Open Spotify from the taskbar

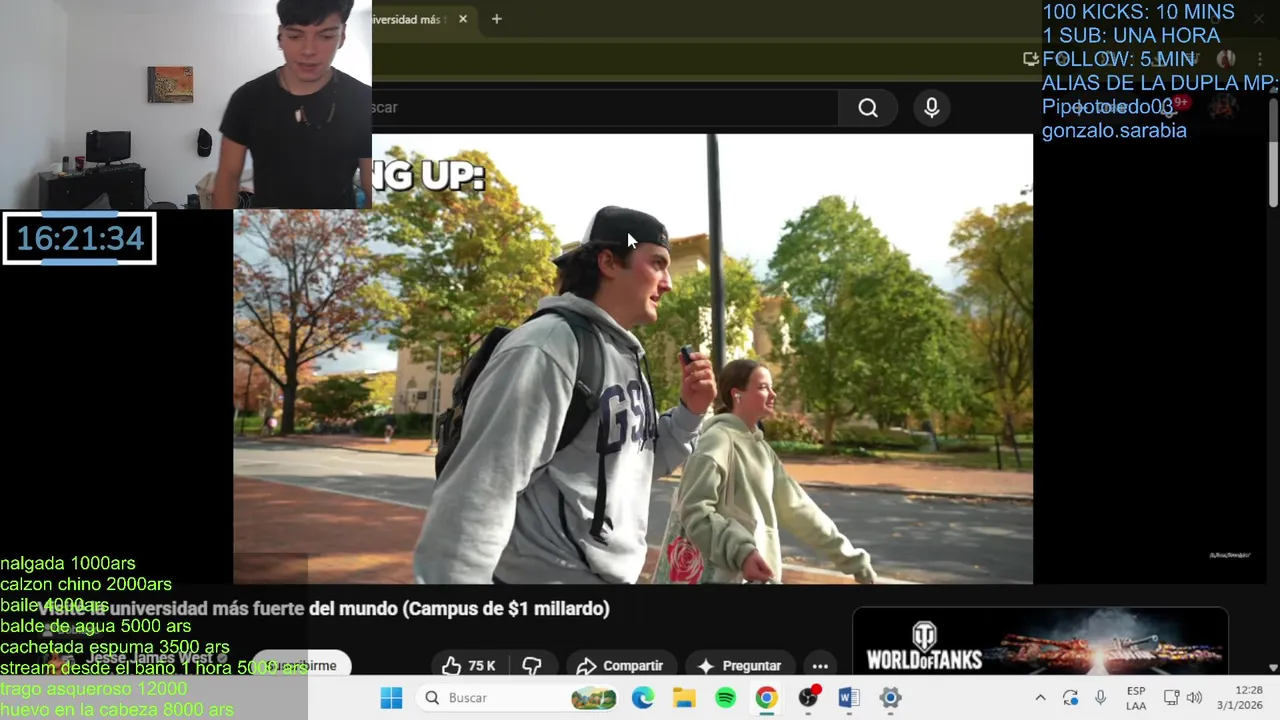tap(726, 698)
